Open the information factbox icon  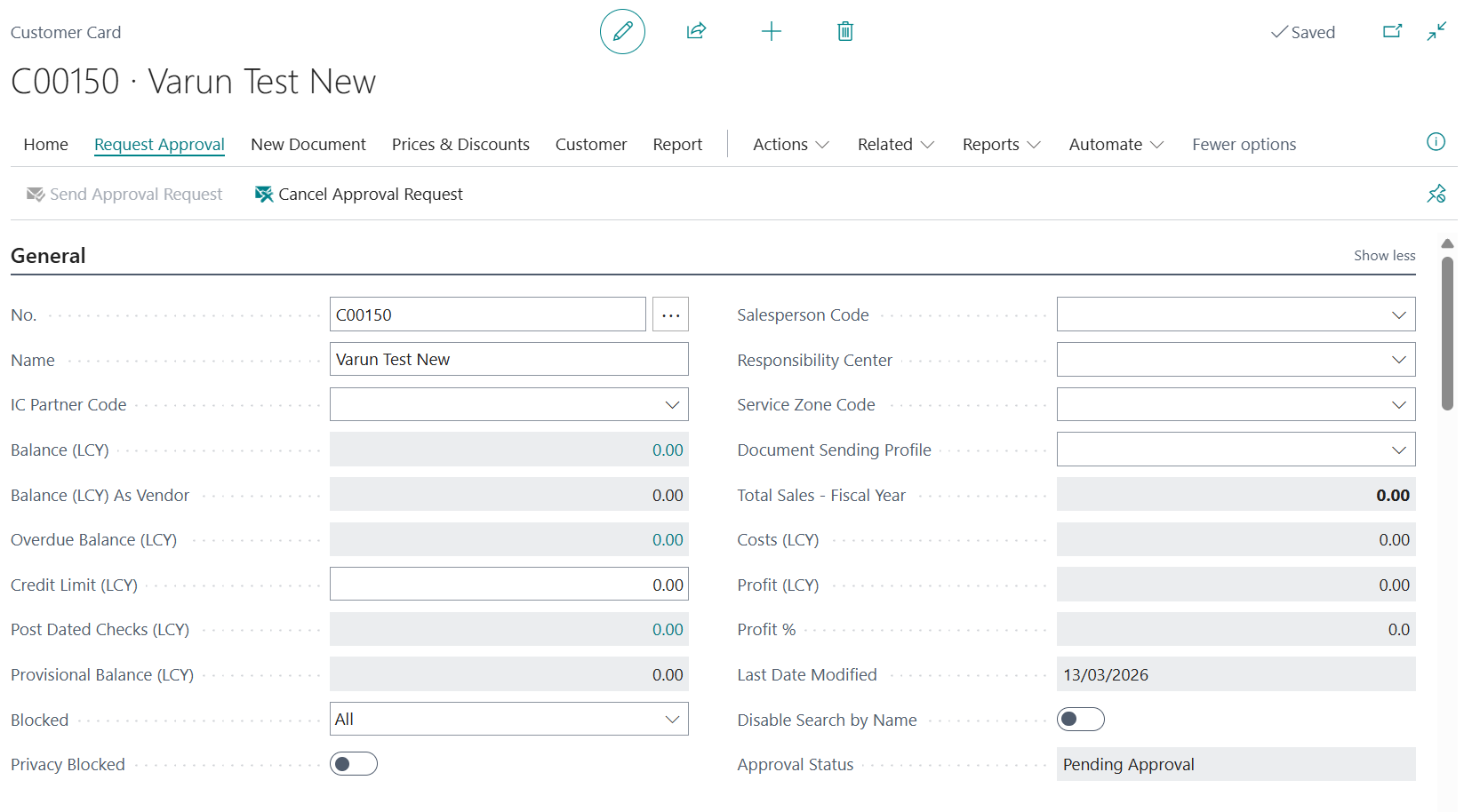click(x=1435, y=142)
